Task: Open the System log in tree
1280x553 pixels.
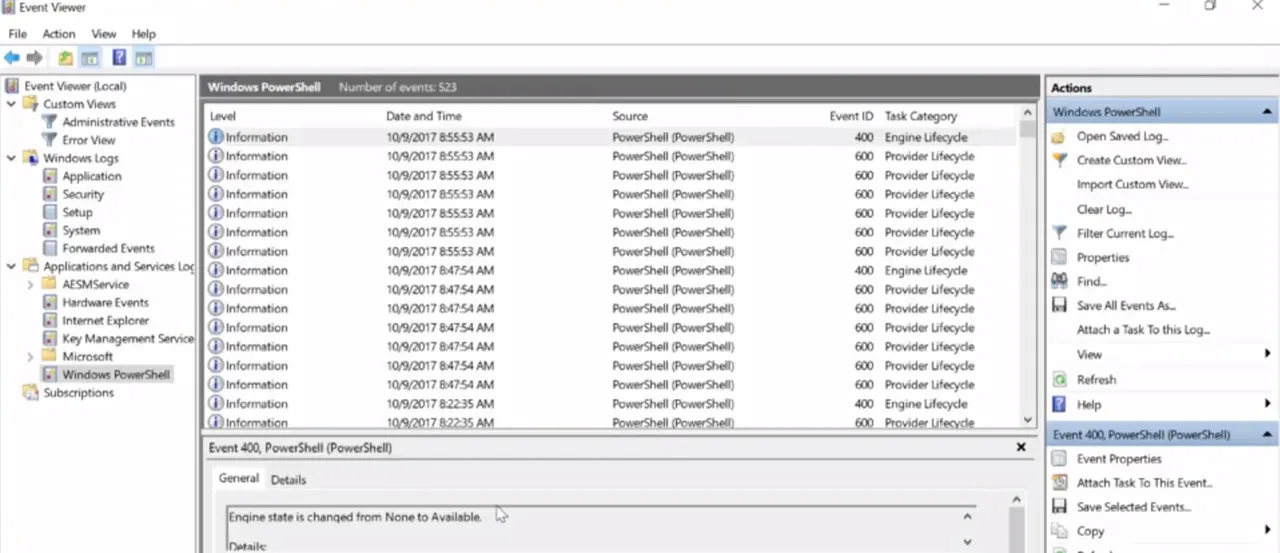Action: point(81,230)
